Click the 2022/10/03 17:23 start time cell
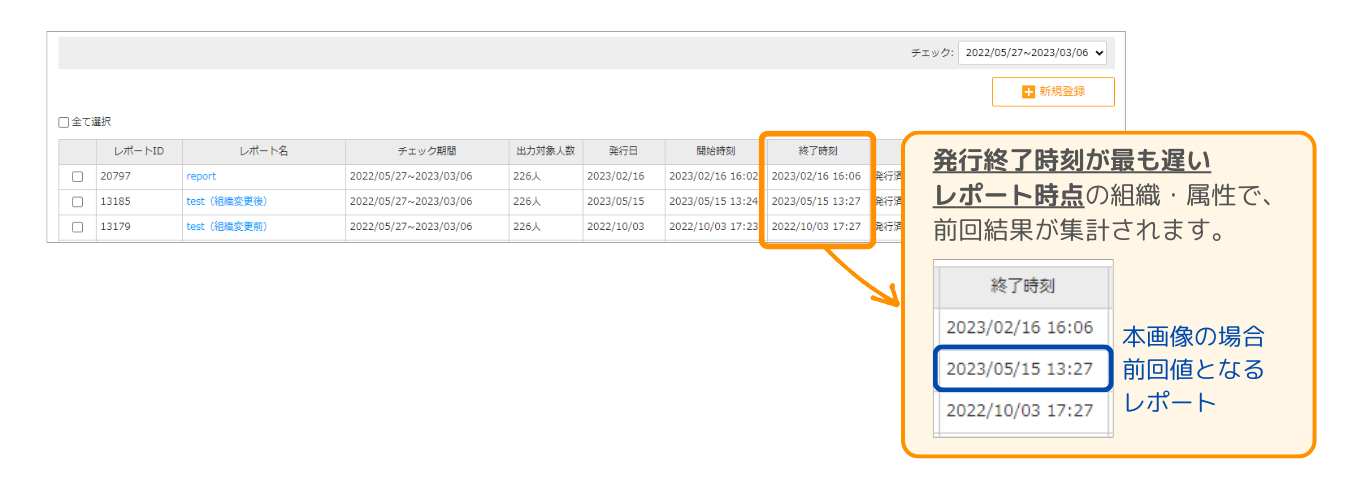The height and width of the screenshot is (484, 1366). point(714,227)
